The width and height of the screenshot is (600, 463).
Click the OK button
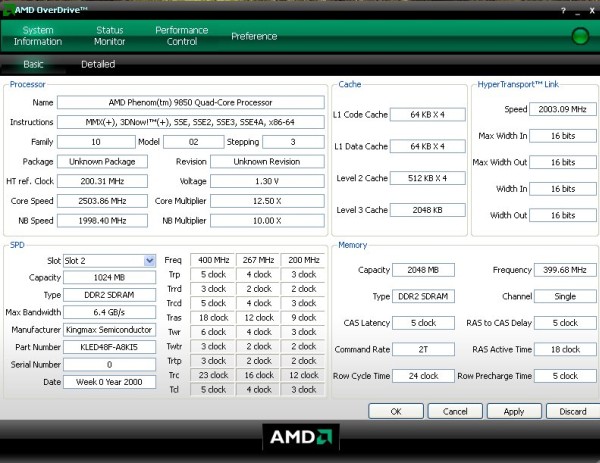click(396, 411)
